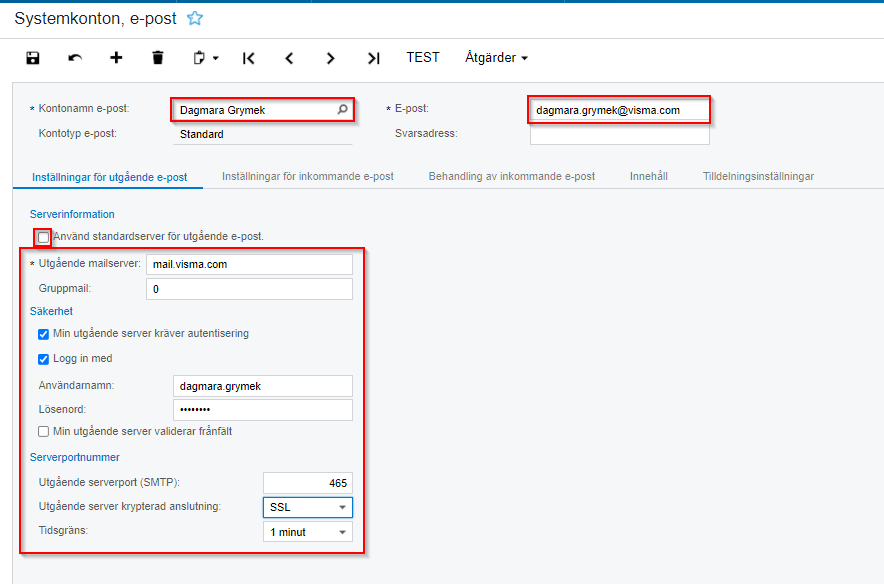Uncheck Min utgående server kräver autentisering

pos(44,334)
